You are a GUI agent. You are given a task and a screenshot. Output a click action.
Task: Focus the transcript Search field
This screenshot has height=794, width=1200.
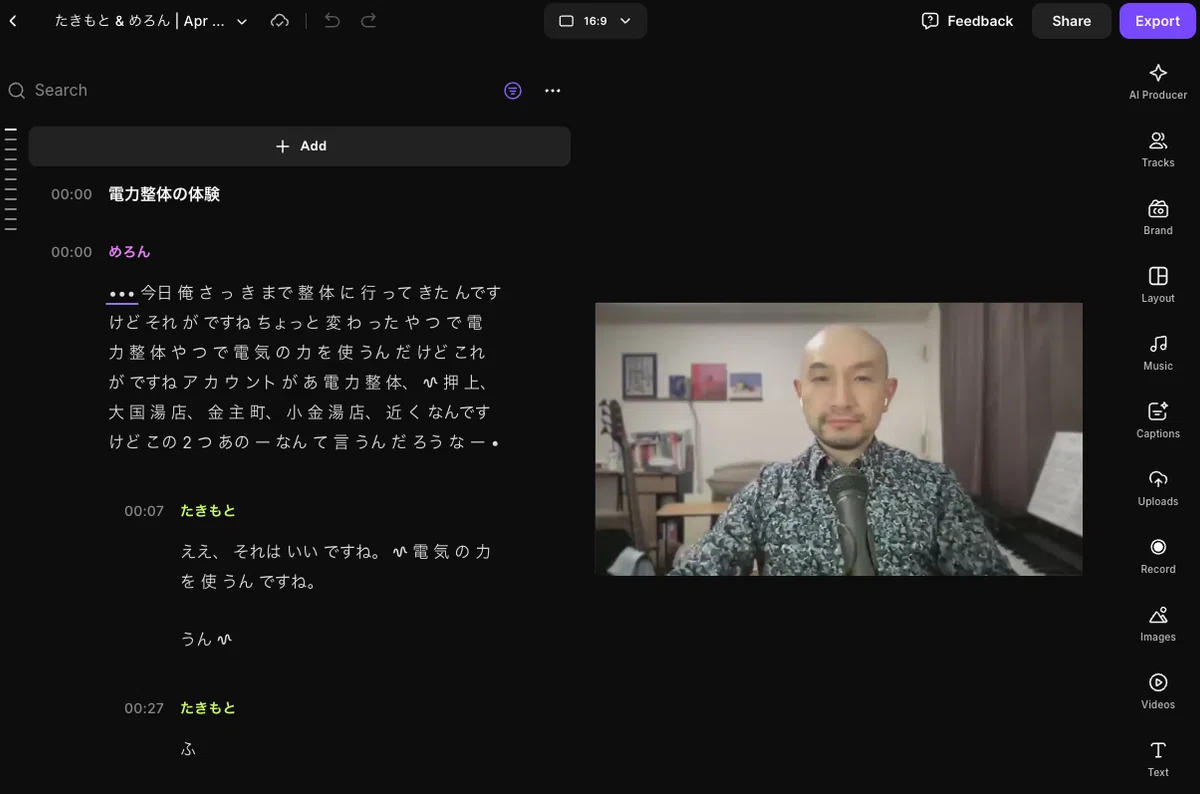pyautogui.click(x=250, y=90)
